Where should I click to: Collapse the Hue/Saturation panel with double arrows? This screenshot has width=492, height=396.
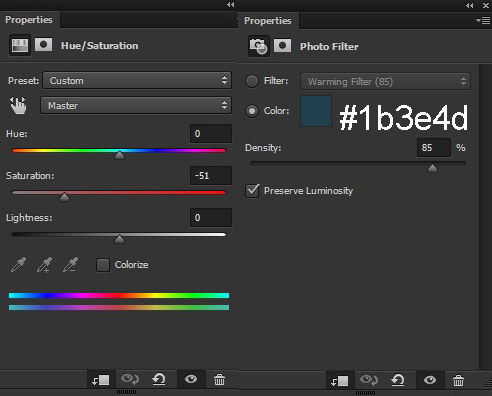click(x=230, y=5)
